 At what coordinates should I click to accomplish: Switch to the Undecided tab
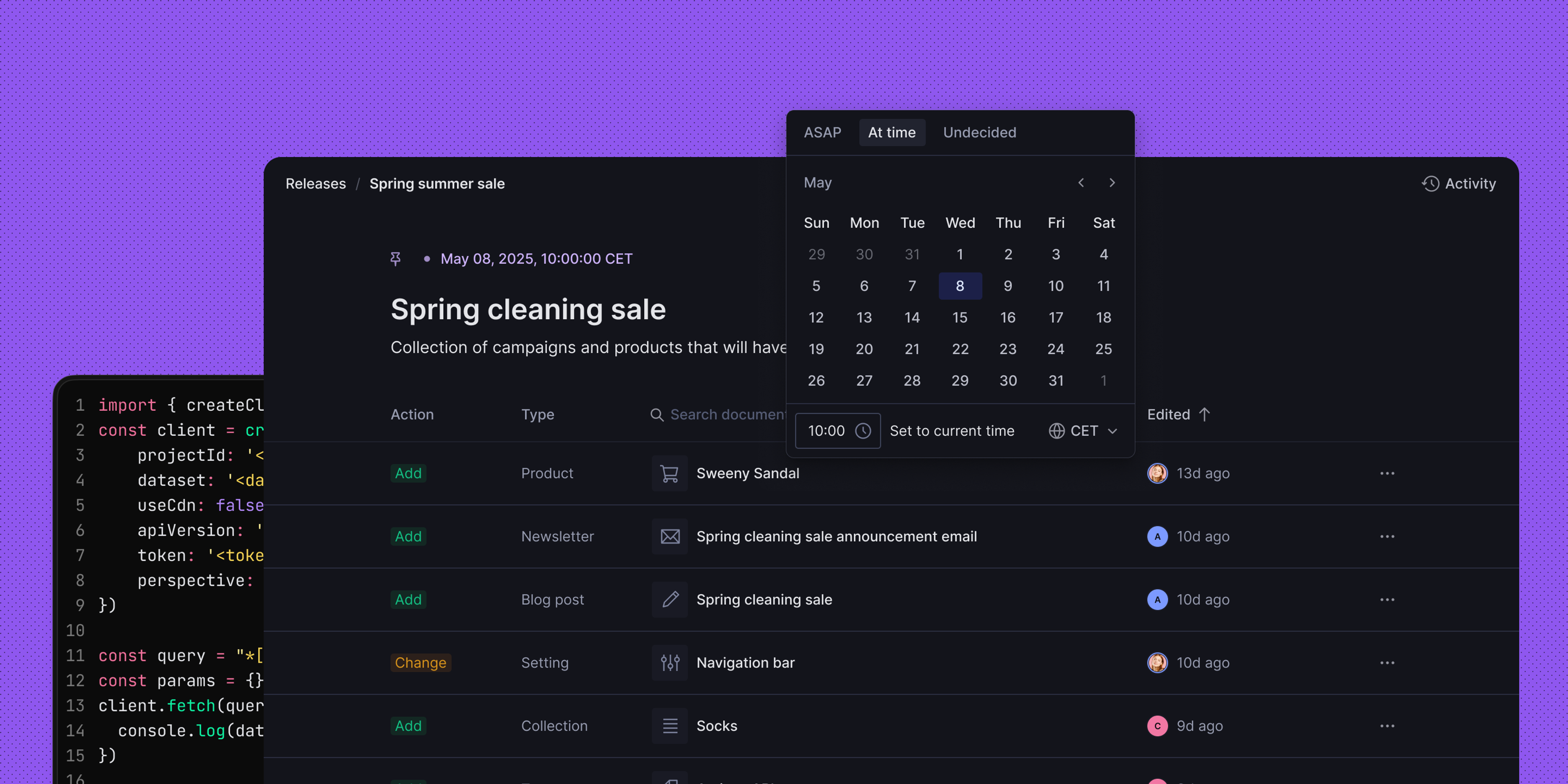click(x=980, y=132)
